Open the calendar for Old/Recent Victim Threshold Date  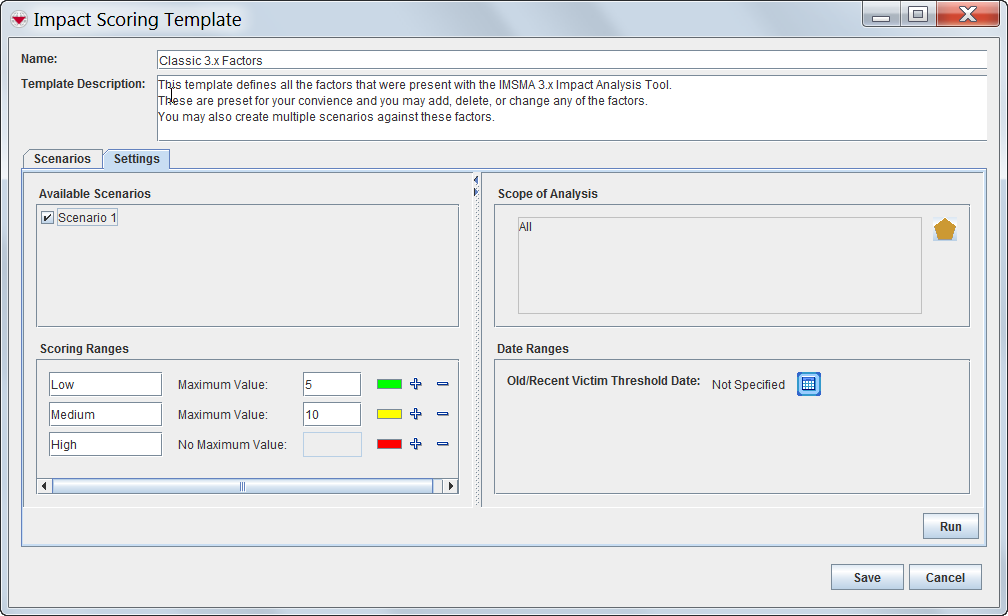click(808, 383)
